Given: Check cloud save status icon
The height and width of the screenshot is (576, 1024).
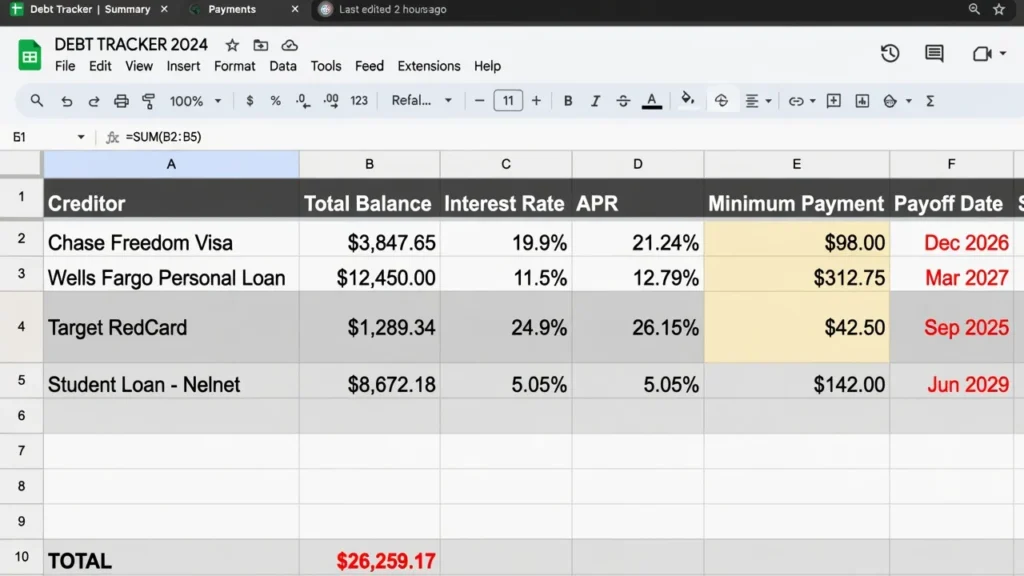Looking at the screenshot, I should pos(289,45).
